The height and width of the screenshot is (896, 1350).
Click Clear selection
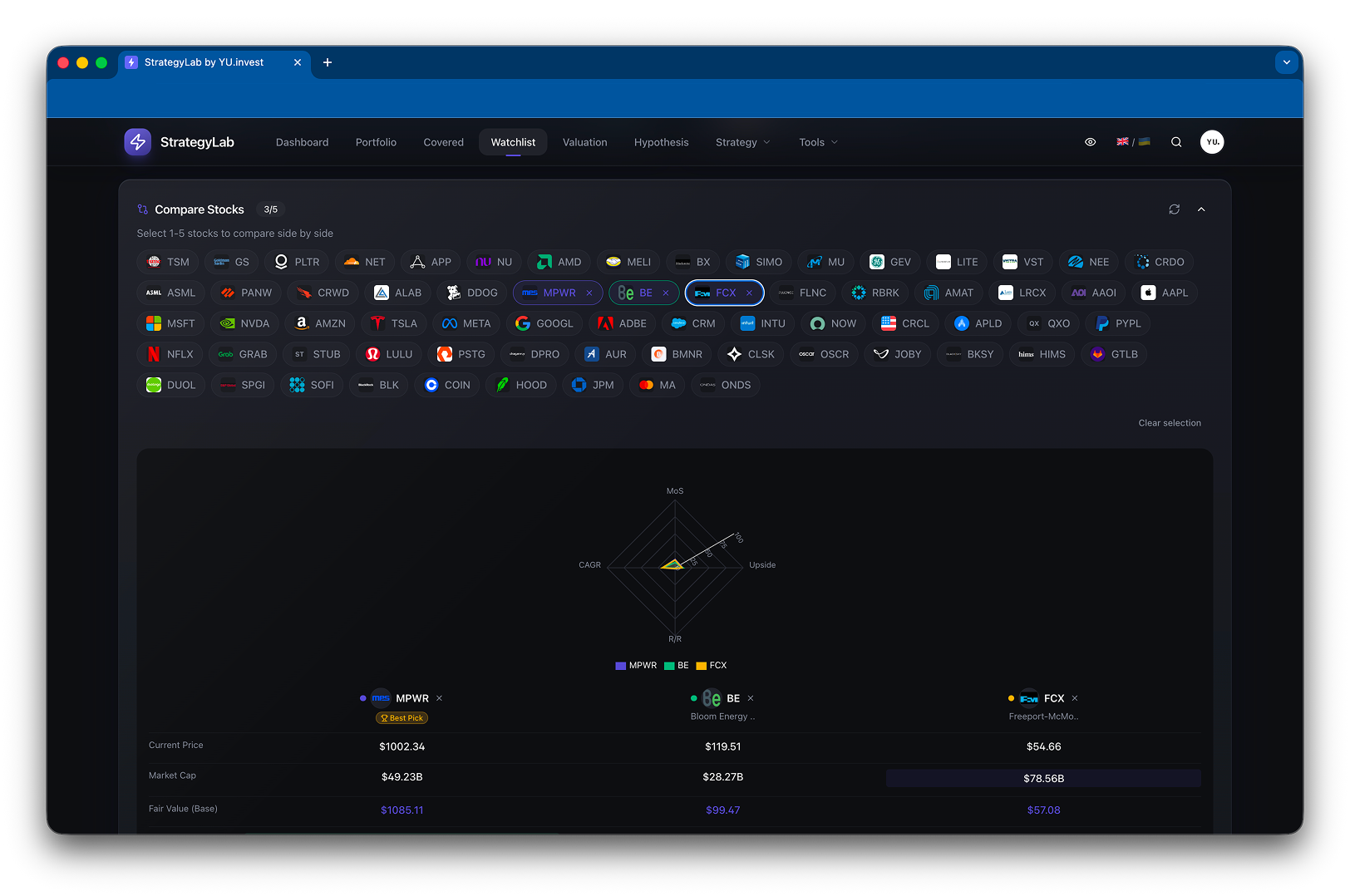1170,422
